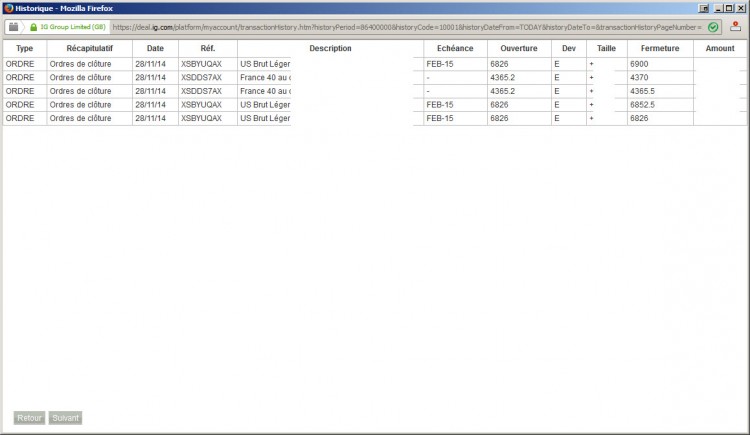Screen dimensions: 750x435
Task: Click the Fermeture column header
Action: pyautogui.click(x=660, y=48)
